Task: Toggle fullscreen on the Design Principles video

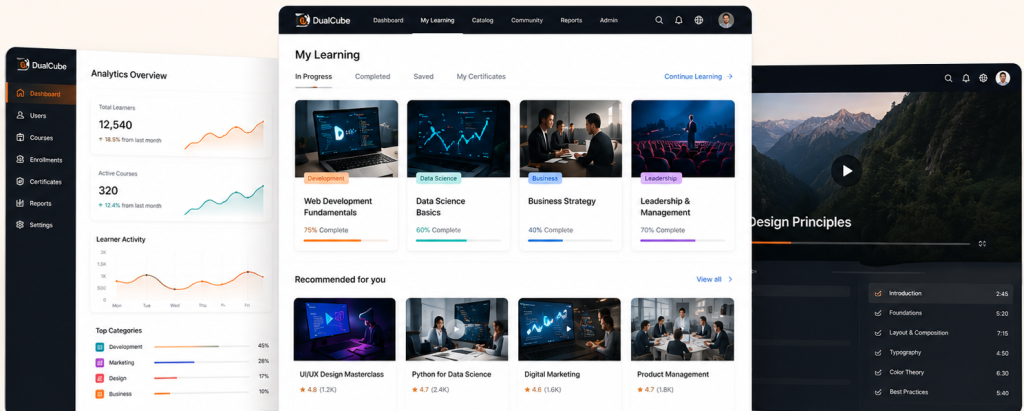Action: point(982,244)
